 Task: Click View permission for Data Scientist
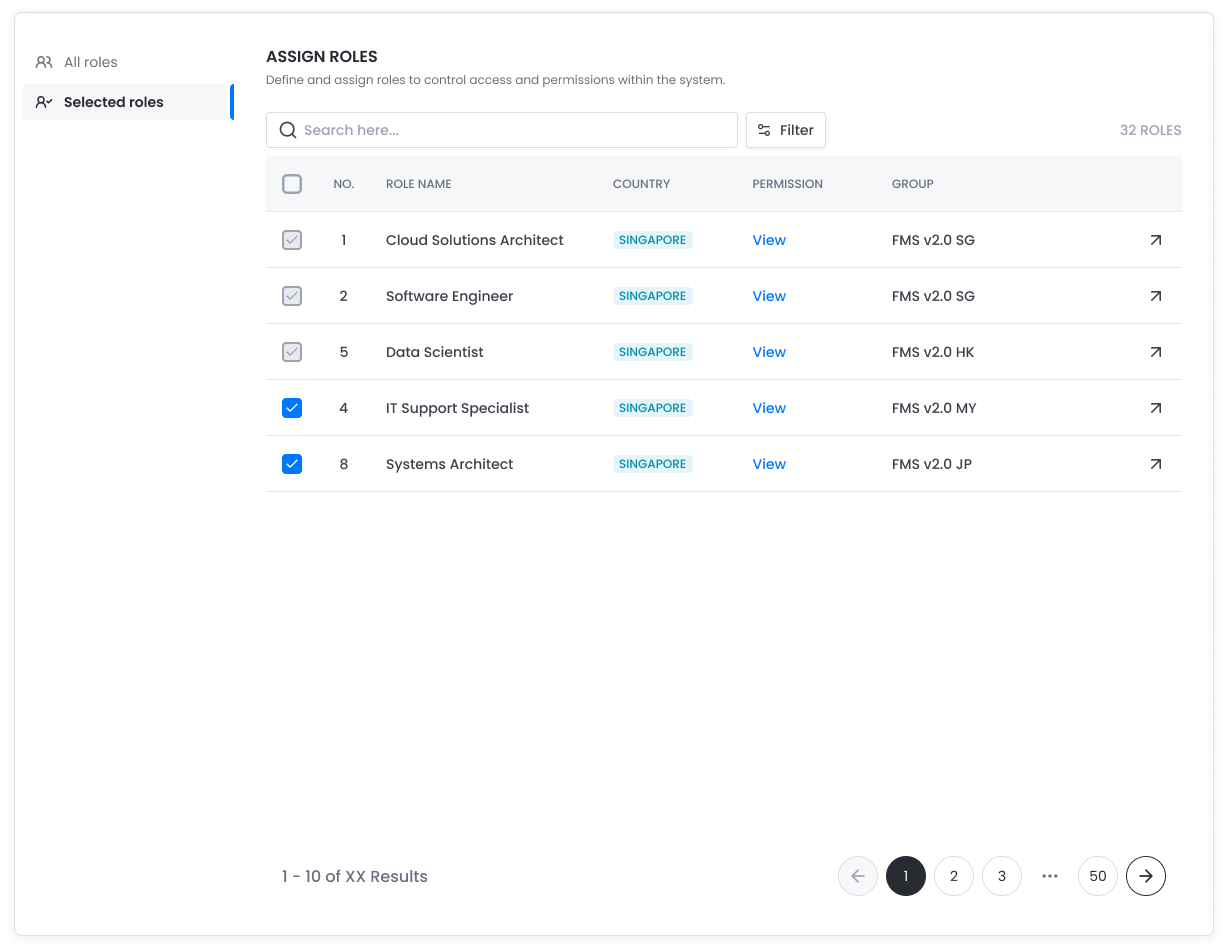(x=768, y=352)
